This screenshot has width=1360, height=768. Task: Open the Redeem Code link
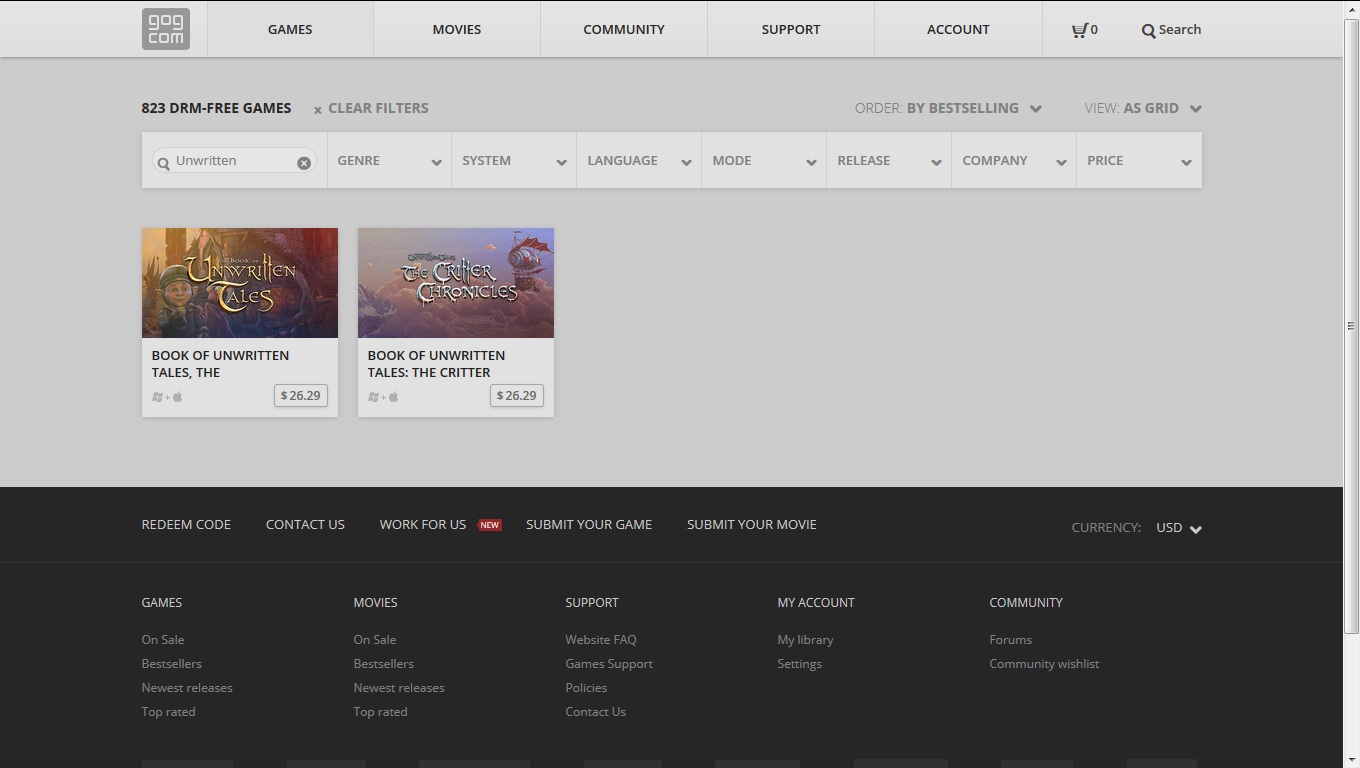click(x=186, y=524)
